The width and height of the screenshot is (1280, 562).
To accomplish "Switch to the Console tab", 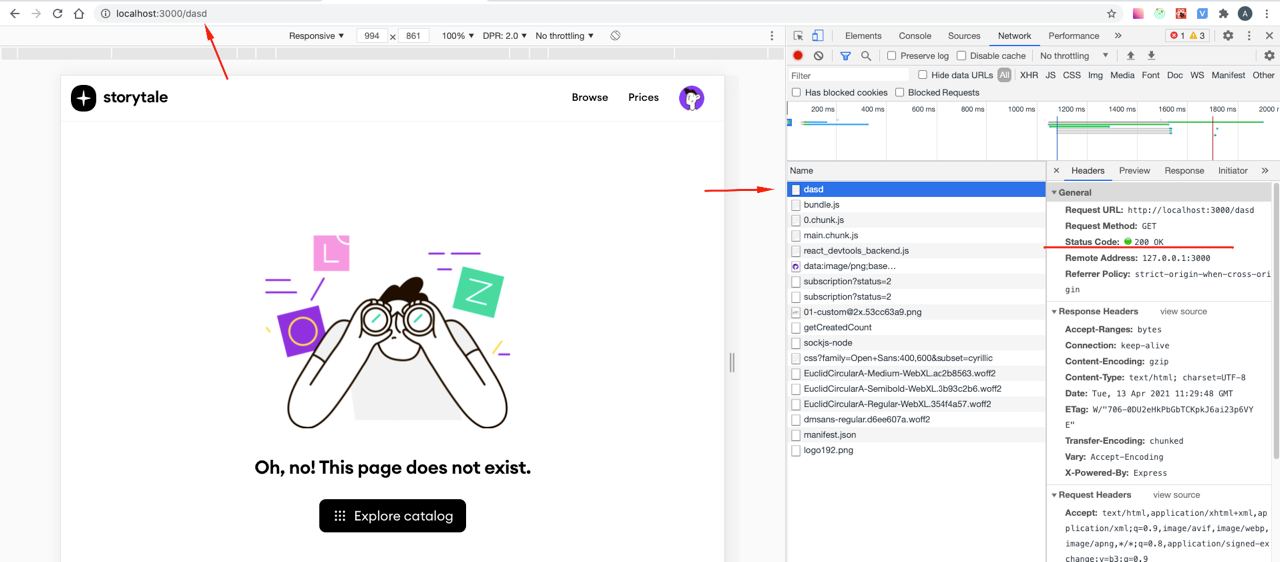I will [915, 36].
